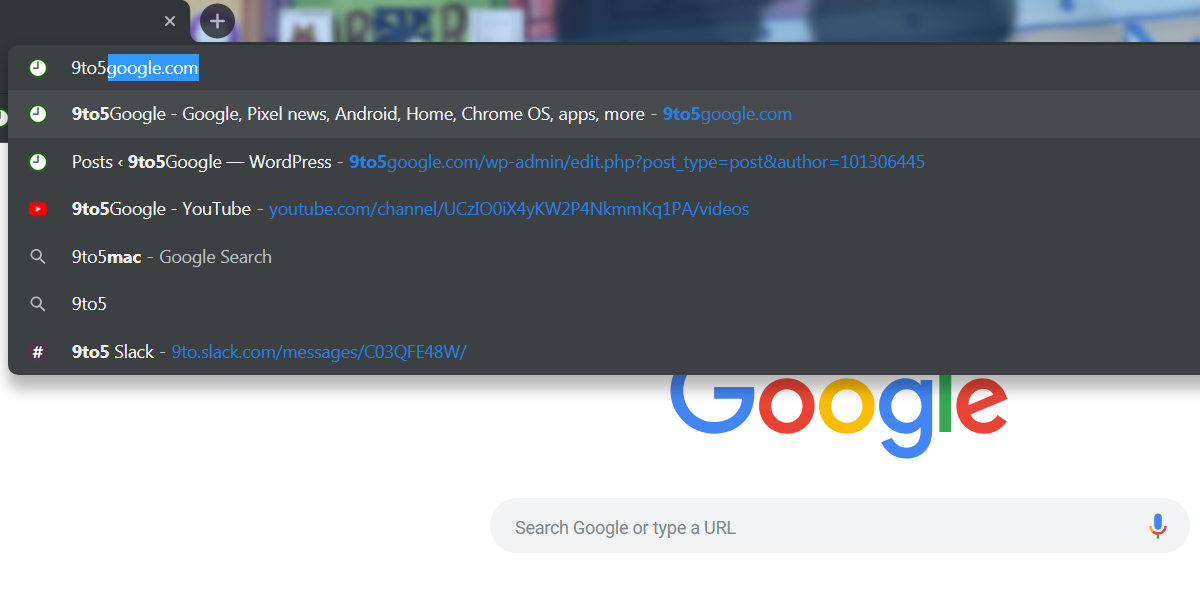The image size is (1200, 600).
Task: Choose the plain 9to5 search suggestion
Action: (x=604, y=304)
